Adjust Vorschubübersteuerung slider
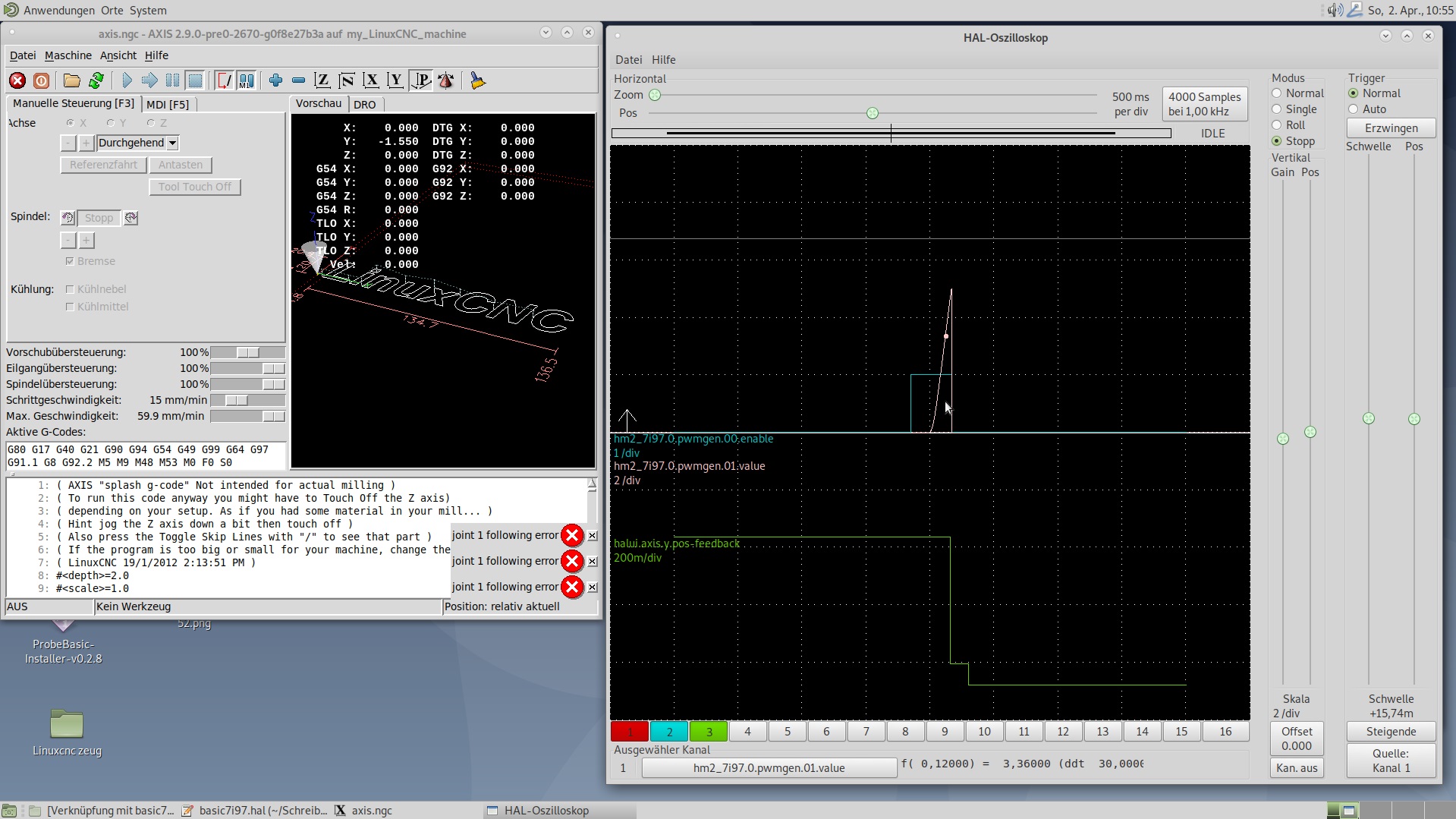 tap(247, 353)
